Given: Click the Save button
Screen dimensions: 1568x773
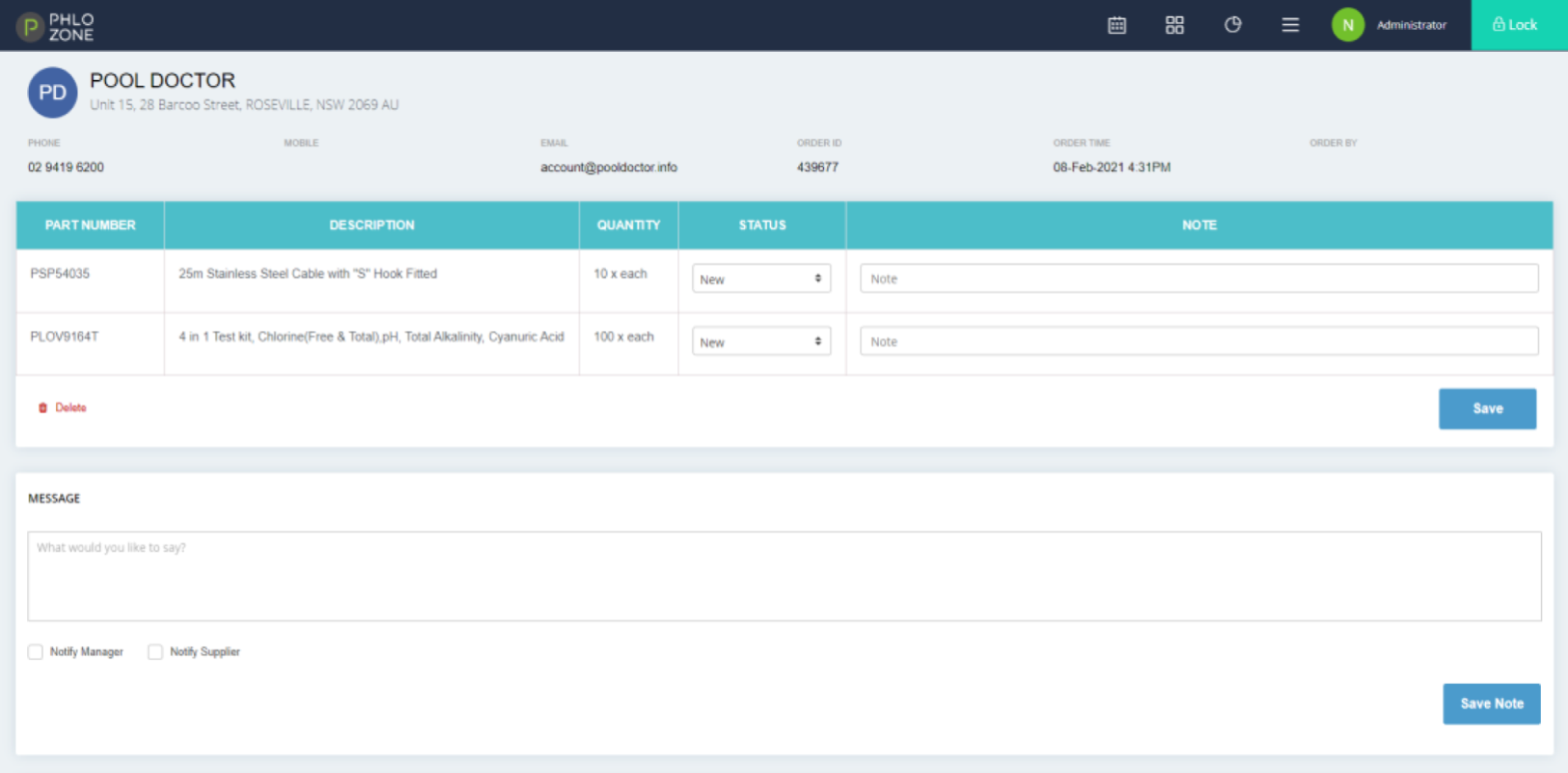Looking at the screenshot, I should [x=1487, y=409].
